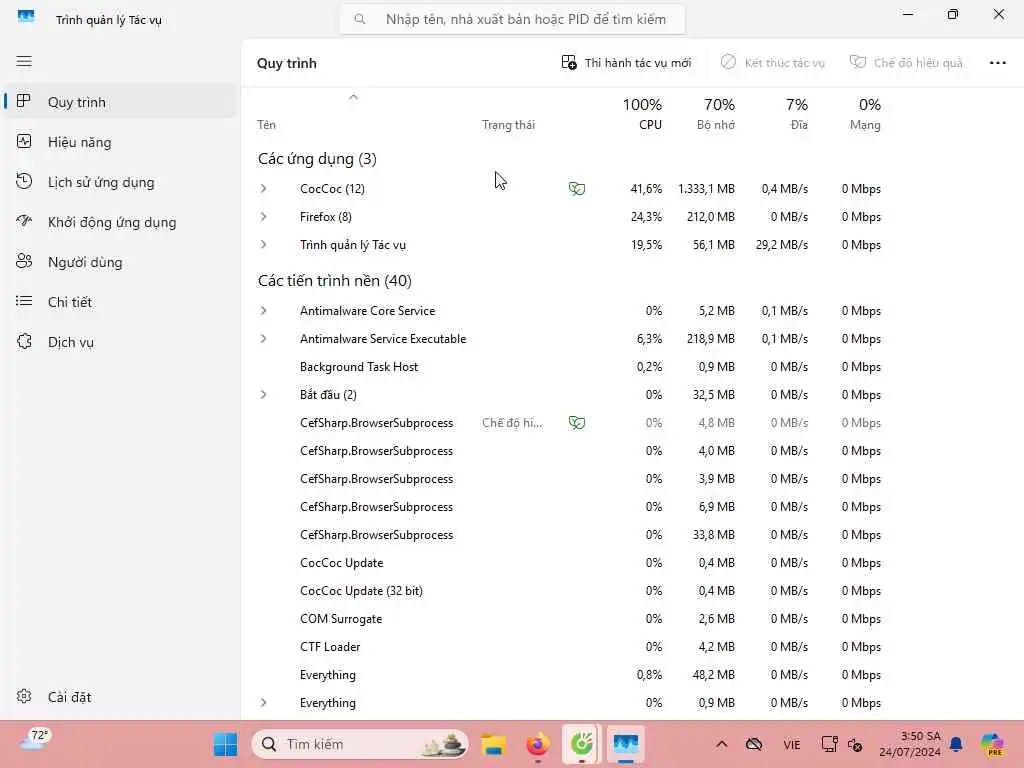Go to Khởi động ứng dụng
Screen dimensions: 1024x768
[121, 222]
